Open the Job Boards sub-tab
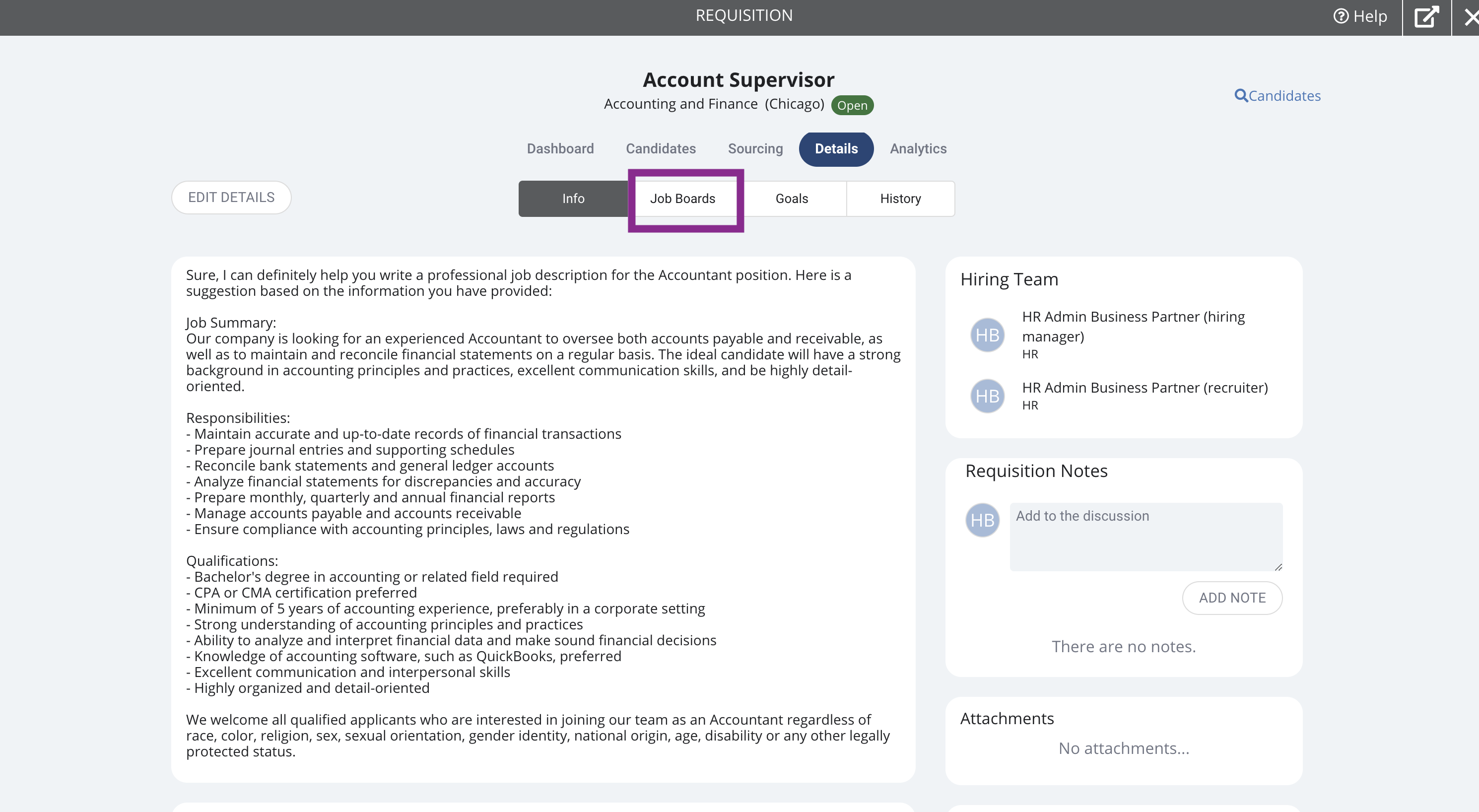 [682, 199]
